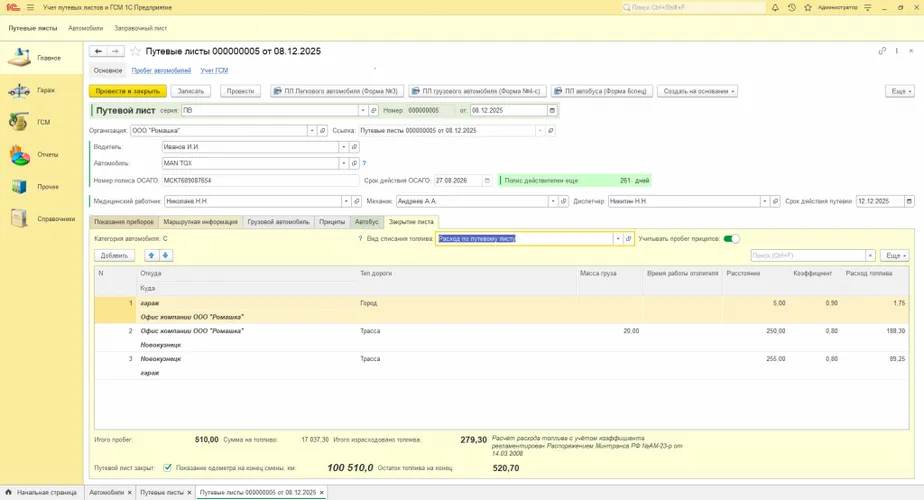Open the Учет ГСМ link
This screenshot has height=500, width=924.
(x=214, y=71)
